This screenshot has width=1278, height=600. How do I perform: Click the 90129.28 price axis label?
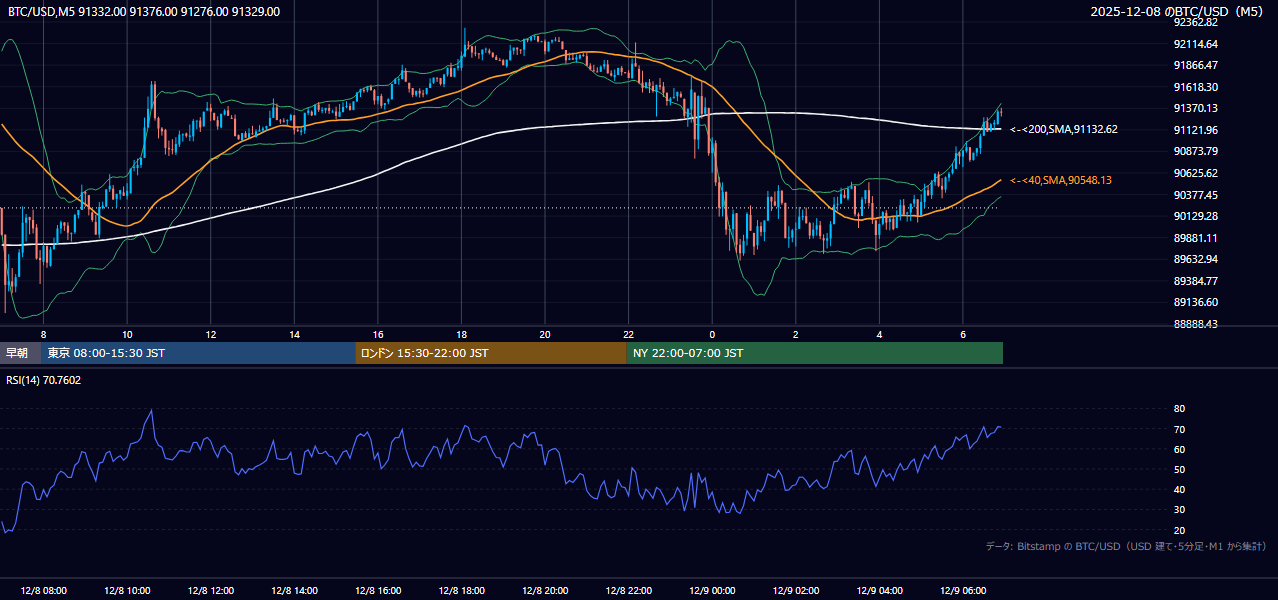pos(1196,216)
